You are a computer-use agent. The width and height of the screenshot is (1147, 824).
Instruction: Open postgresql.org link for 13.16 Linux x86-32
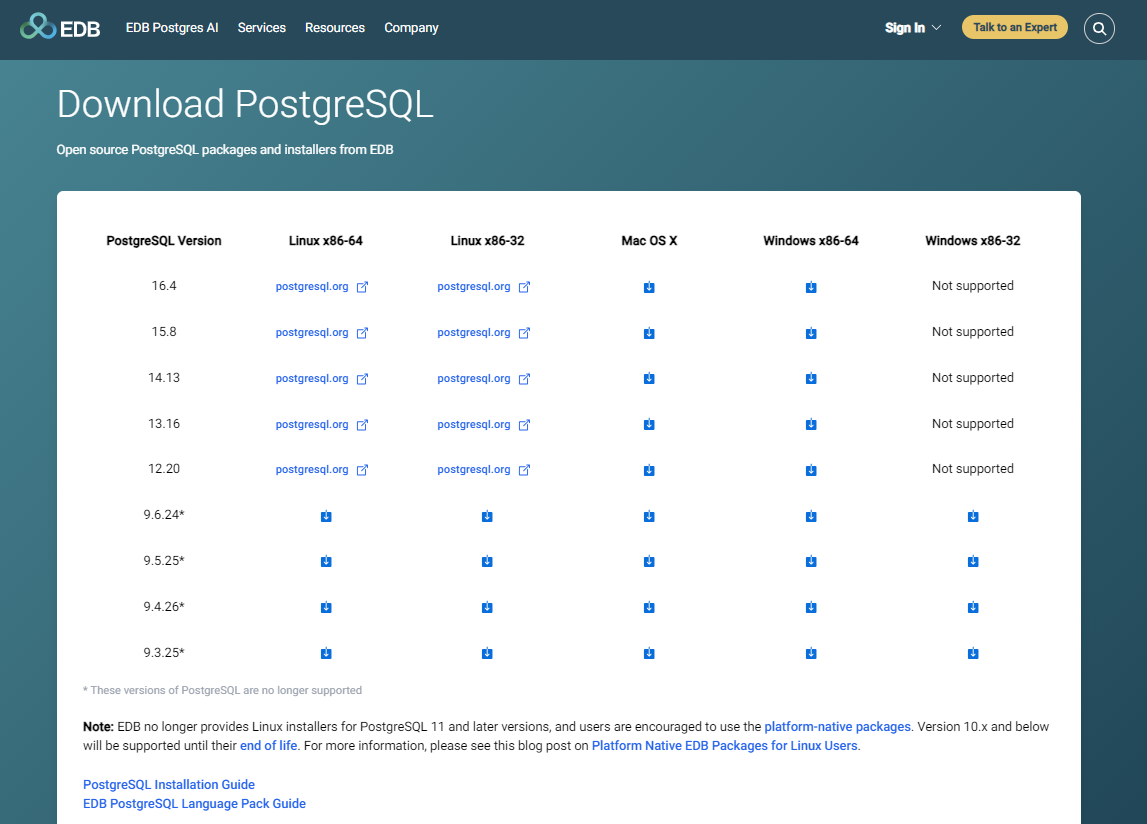pos(484,424)
